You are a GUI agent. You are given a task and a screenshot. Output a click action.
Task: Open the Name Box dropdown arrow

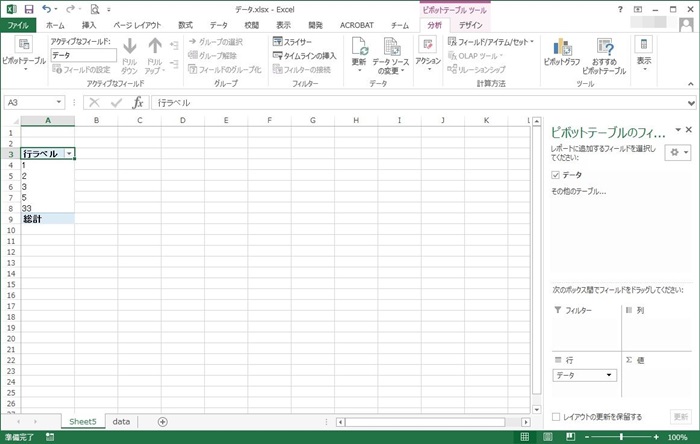pyautogui.click(x=58, y=103)
